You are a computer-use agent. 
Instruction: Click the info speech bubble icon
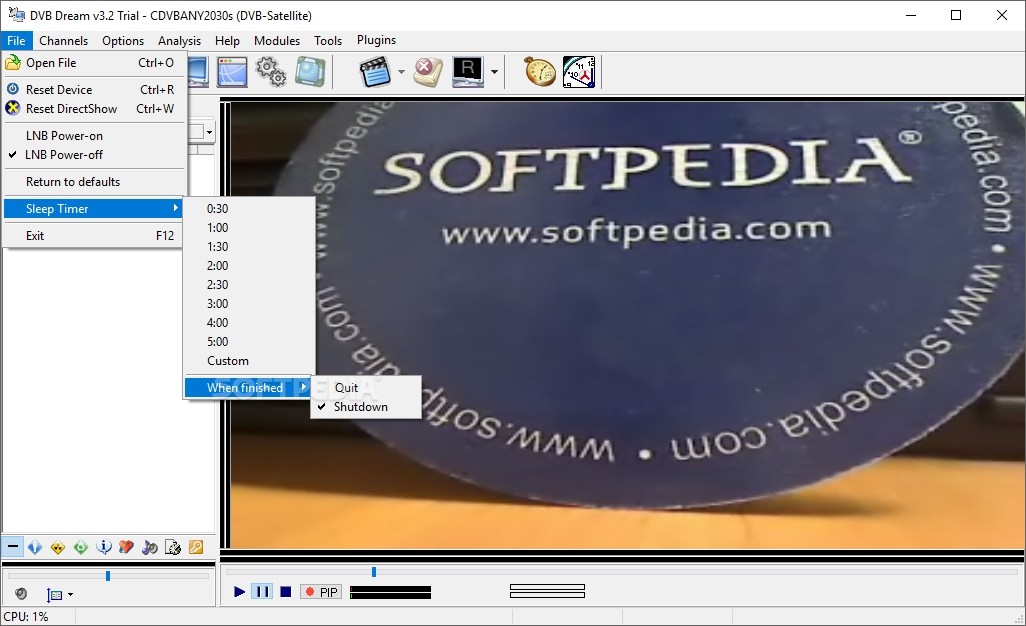click(x=103, y=547)
